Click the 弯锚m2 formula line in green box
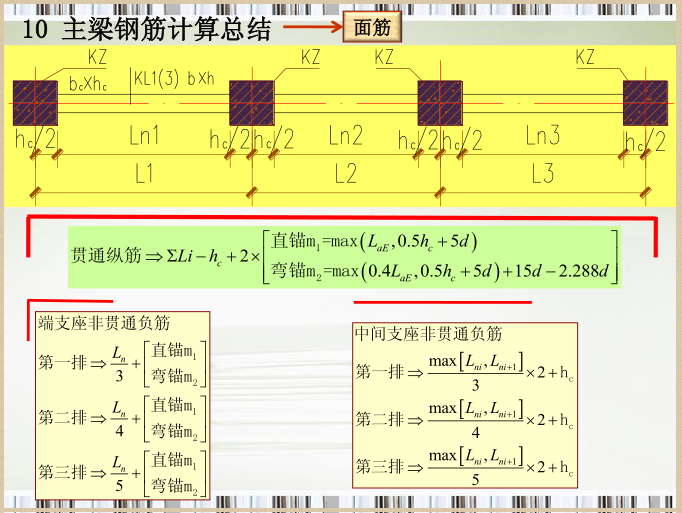 point(440,271)
